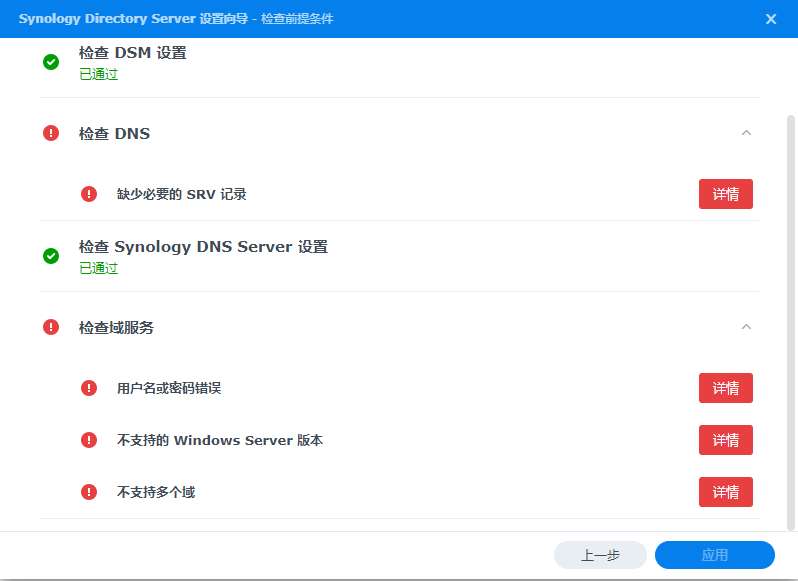Click error icon for 不支持的 Windows Server 版本
Viewport: 798px width, 581px height.
(x=89, y=440)
